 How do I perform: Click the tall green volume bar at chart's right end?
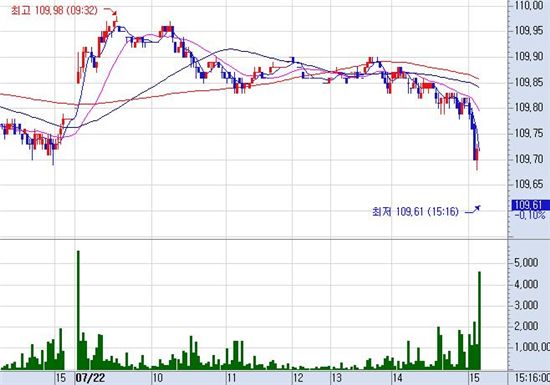[x=479, y=320]
